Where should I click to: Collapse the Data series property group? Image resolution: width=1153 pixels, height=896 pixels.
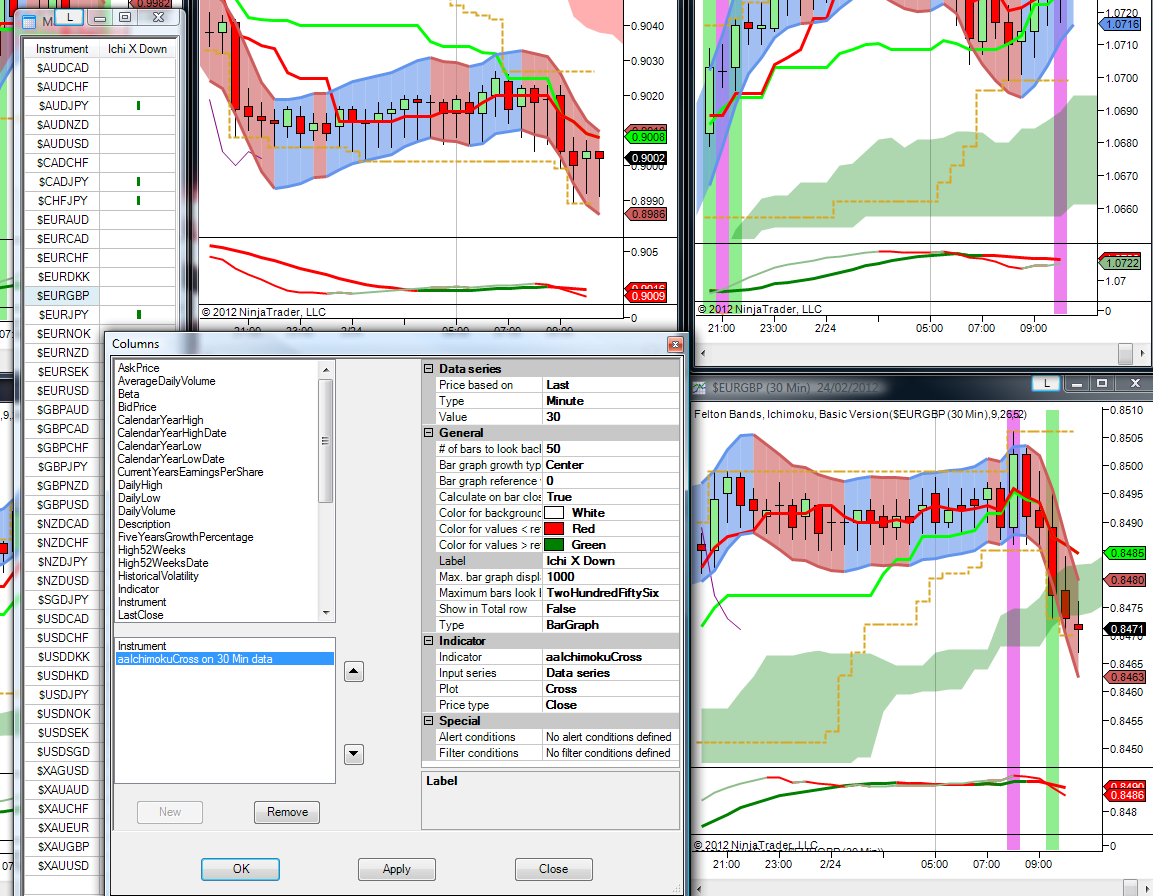pyautogui.click(x=429, y=369)
